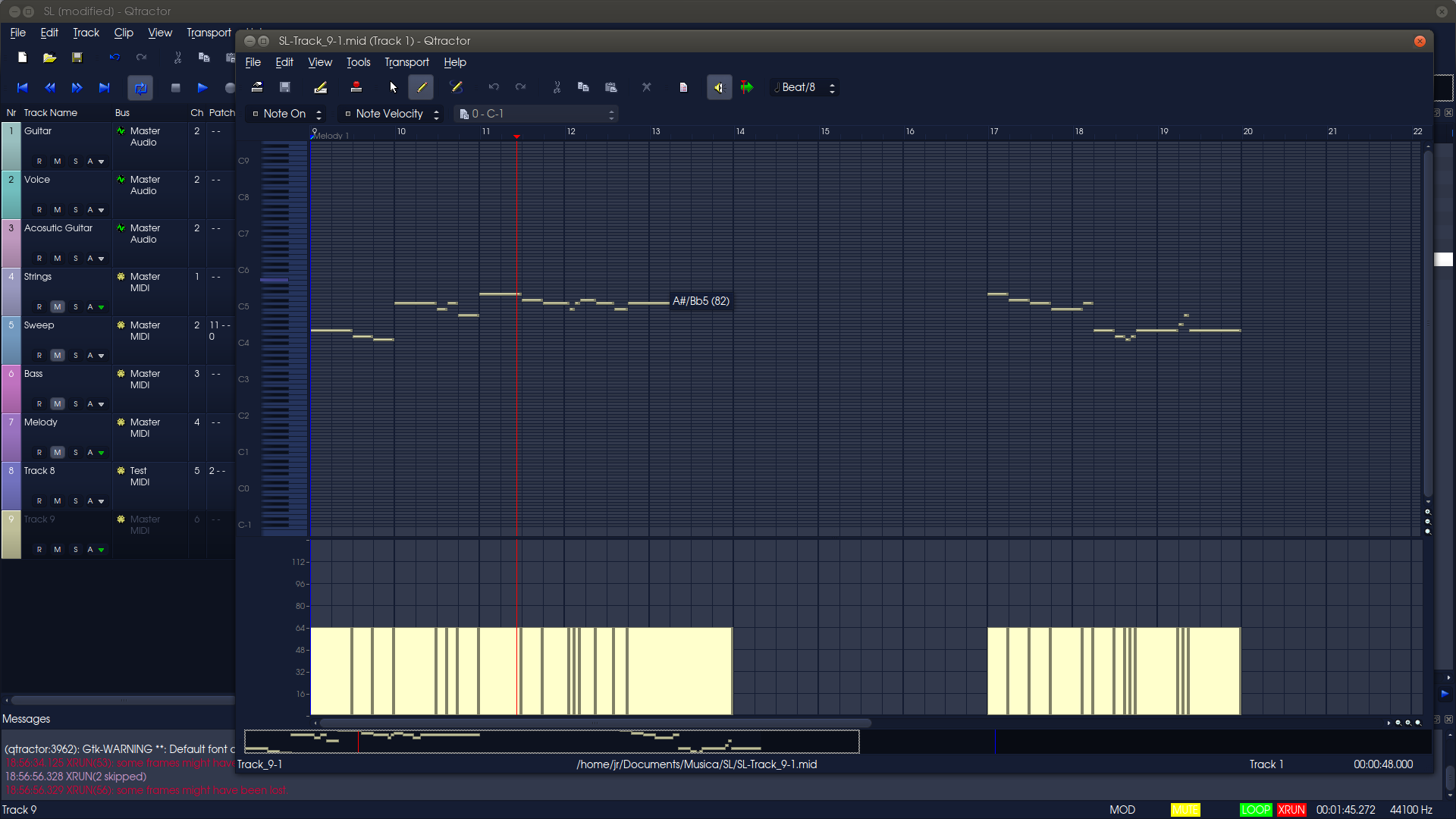Viewport: 1456px width, 819px height.
Task: Select the arrow pointer edit tool
Action: (393, 87)
